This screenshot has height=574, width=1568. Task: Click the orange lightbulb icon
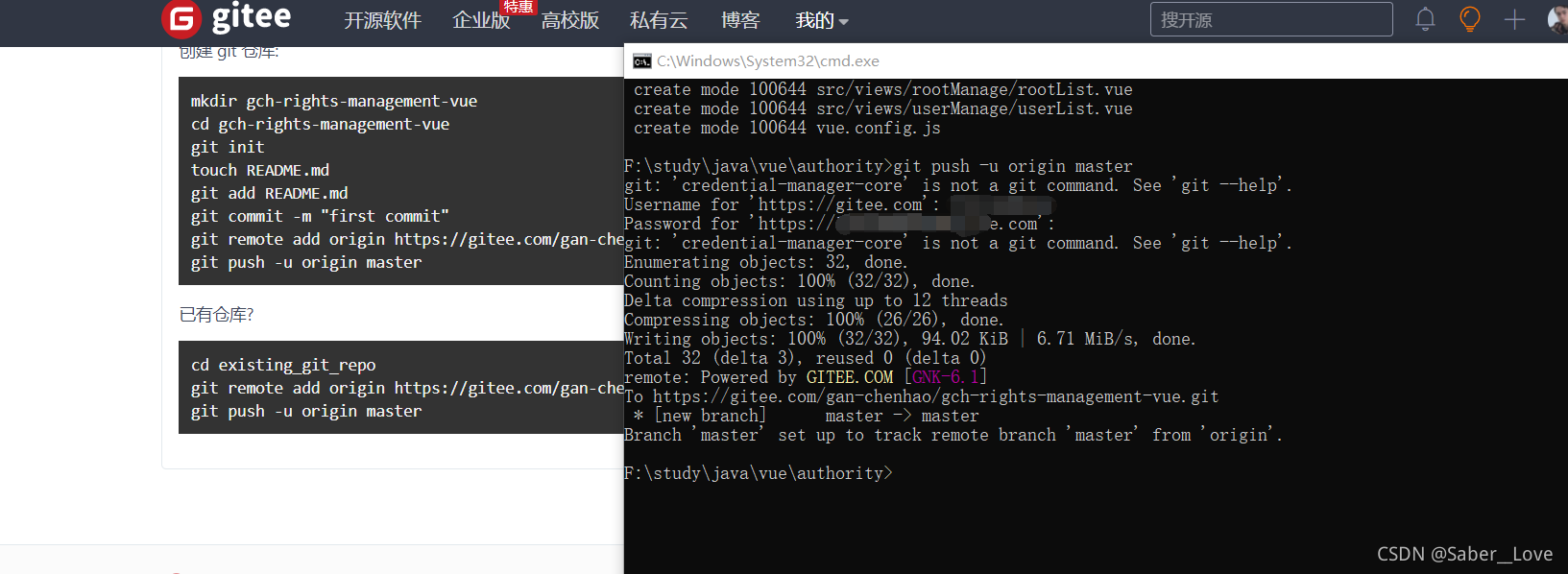tap(1469, 19)
